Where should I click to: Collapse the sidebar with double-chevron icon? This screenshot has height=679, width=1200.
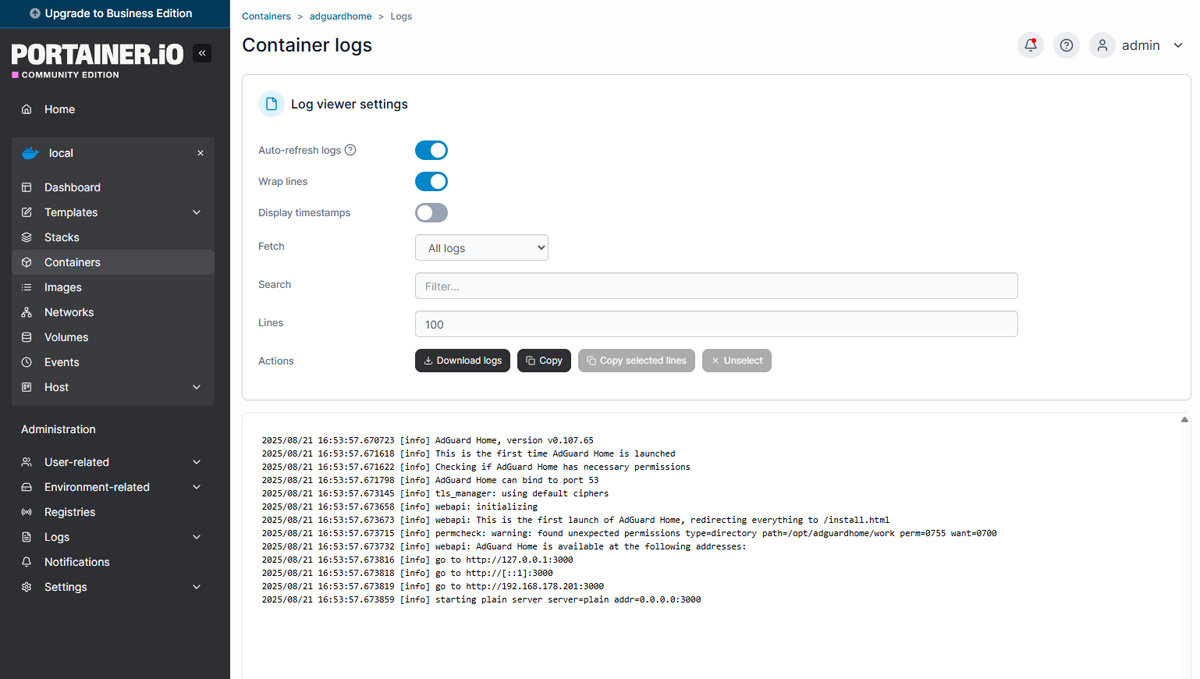202,53
